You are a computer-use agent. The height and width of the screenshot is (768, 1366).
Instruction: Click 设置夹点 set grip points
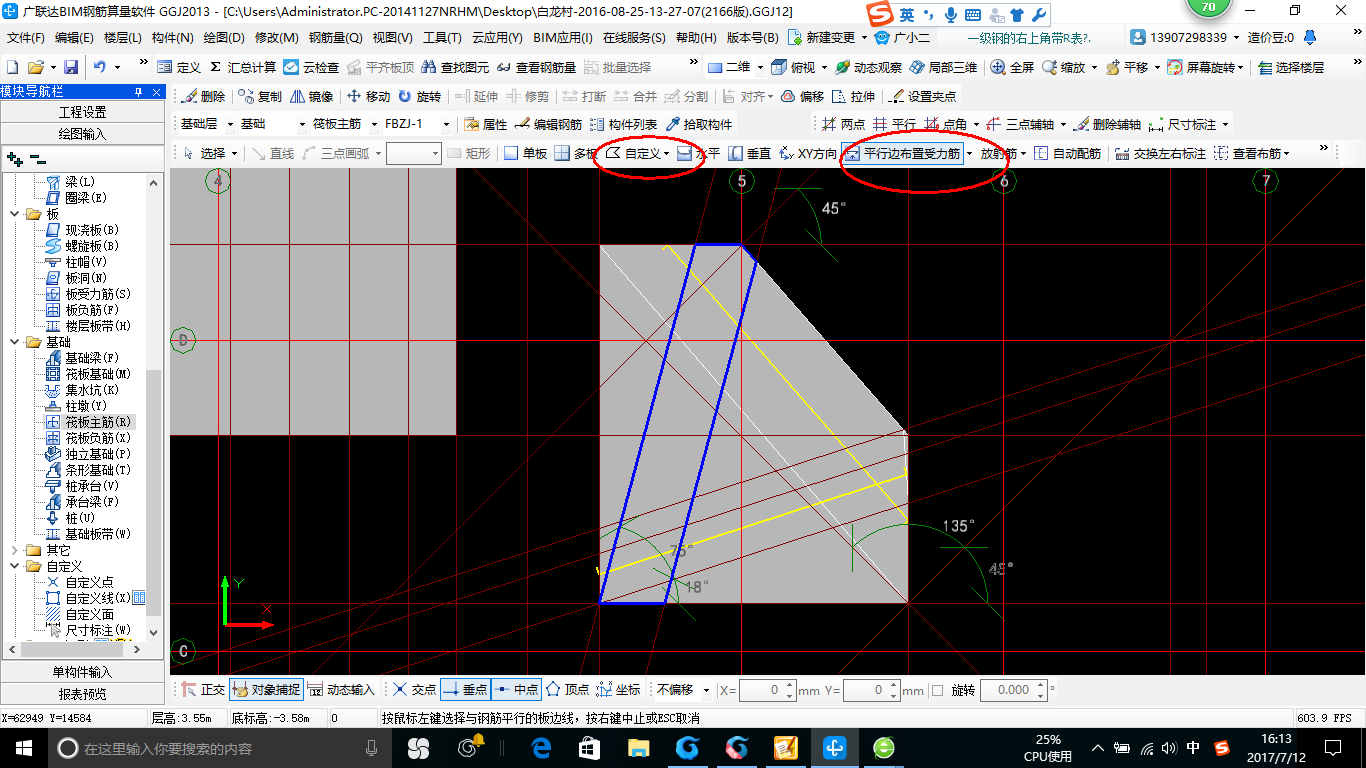pos(923,96)
